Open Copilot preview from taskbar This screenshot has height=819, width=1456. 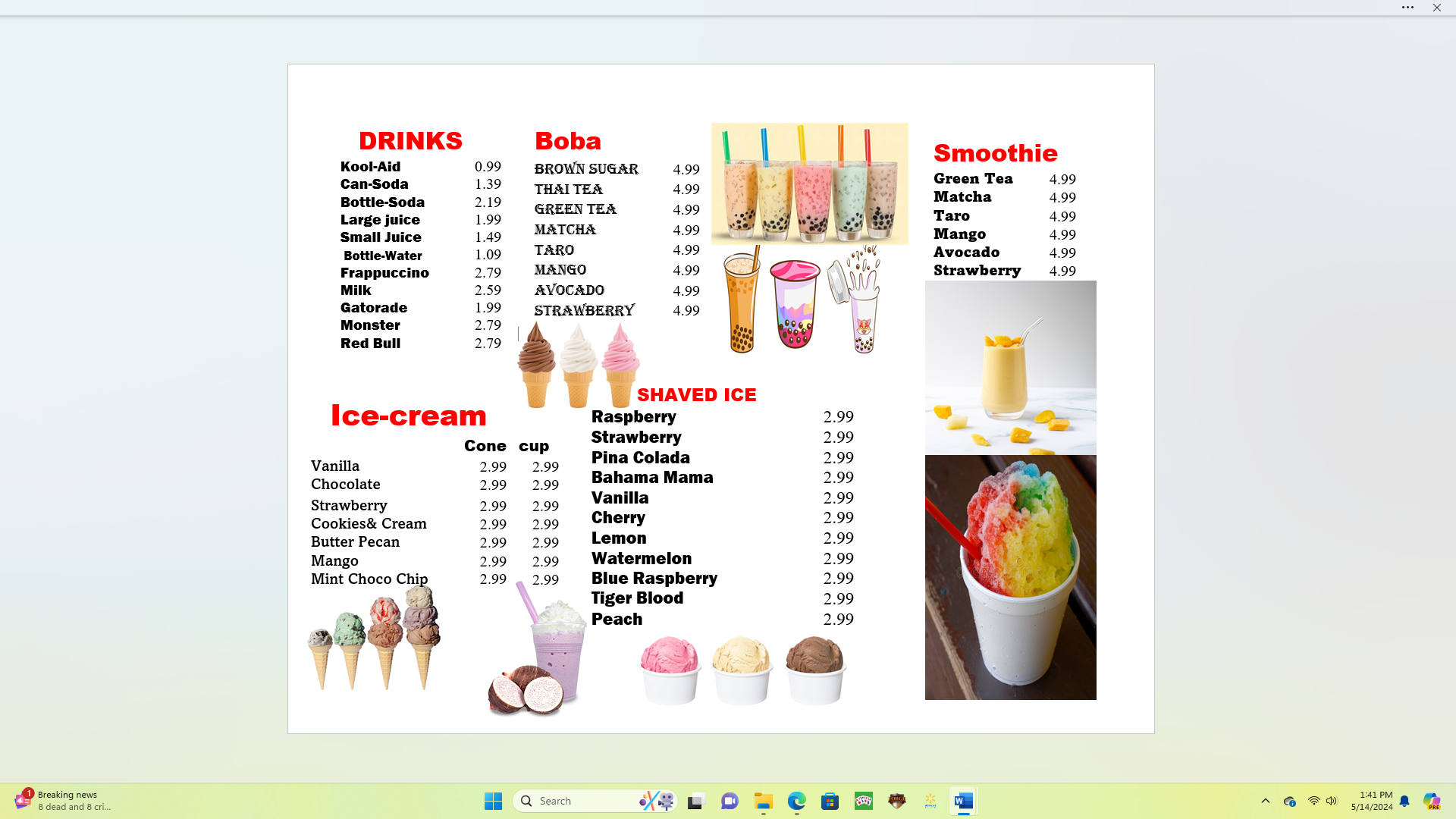tap(1431, 801)
